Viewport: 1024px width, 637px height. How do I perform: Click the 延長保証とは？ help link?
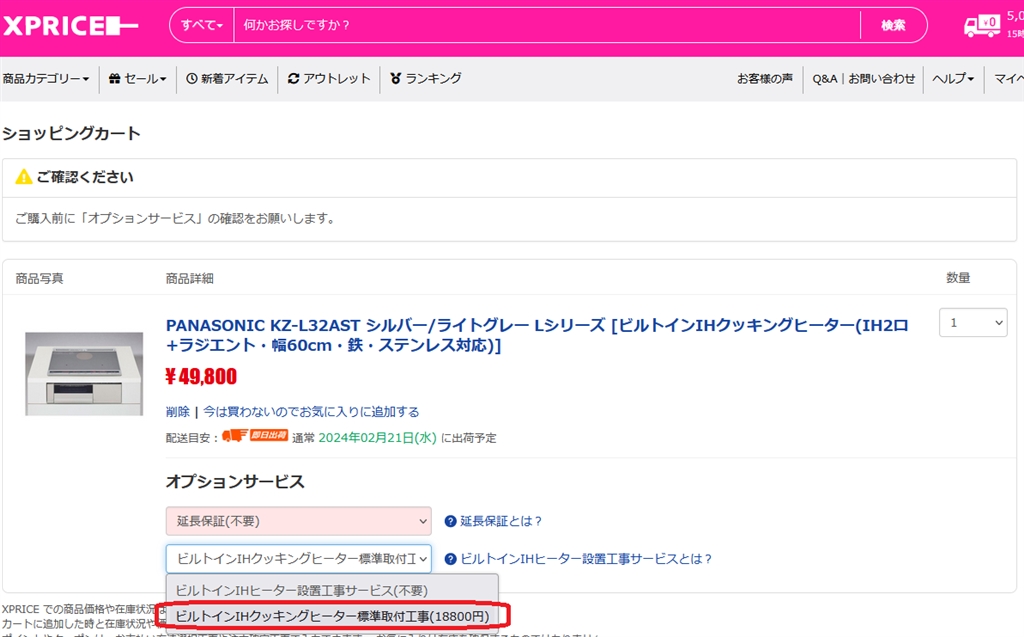(x=502, y=521)
